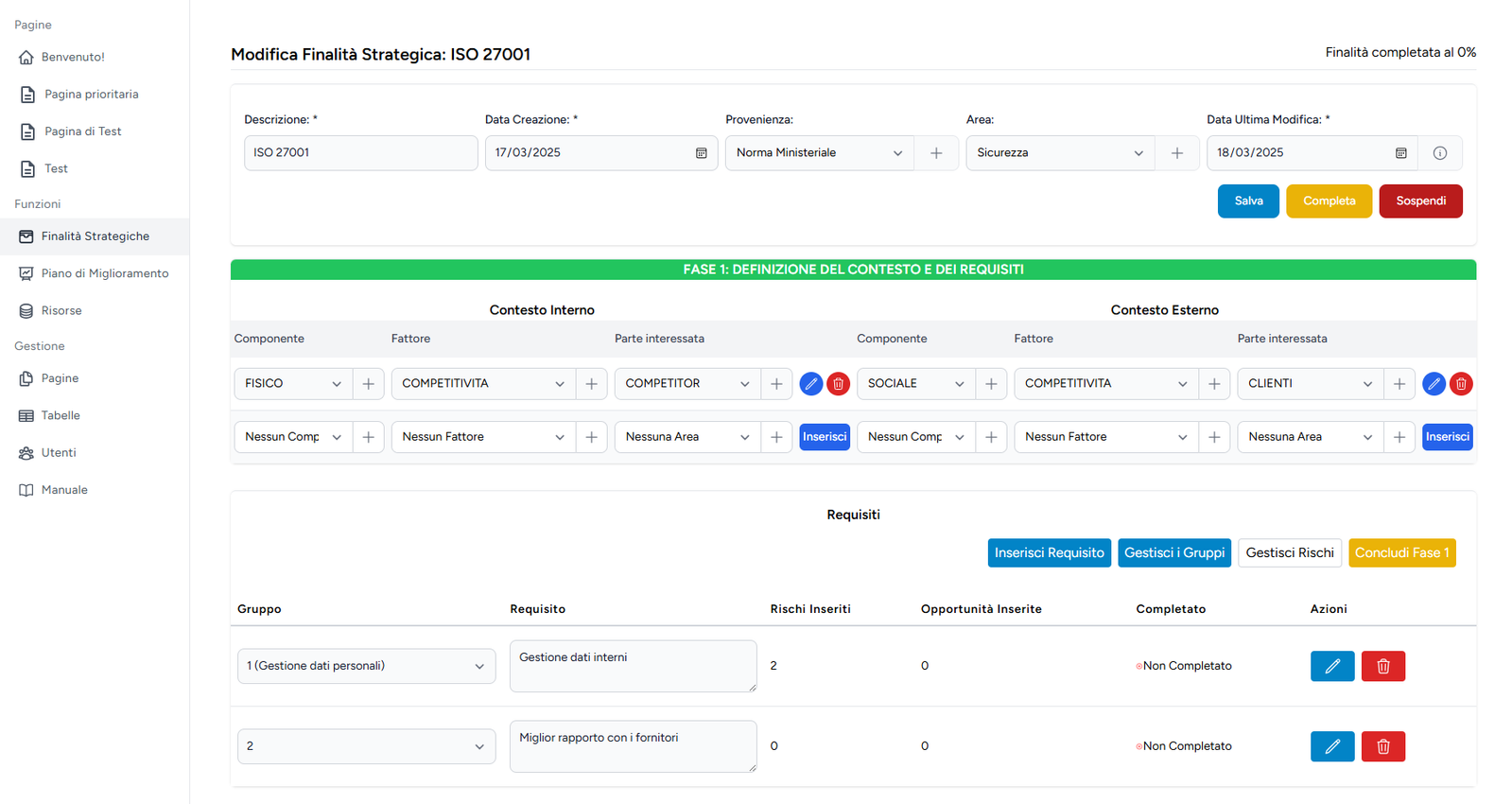This screenshot has width=1512, height=804.
Task: Expand Gruppo dropdown for Gestione dati personali
Action: point(366,666)
